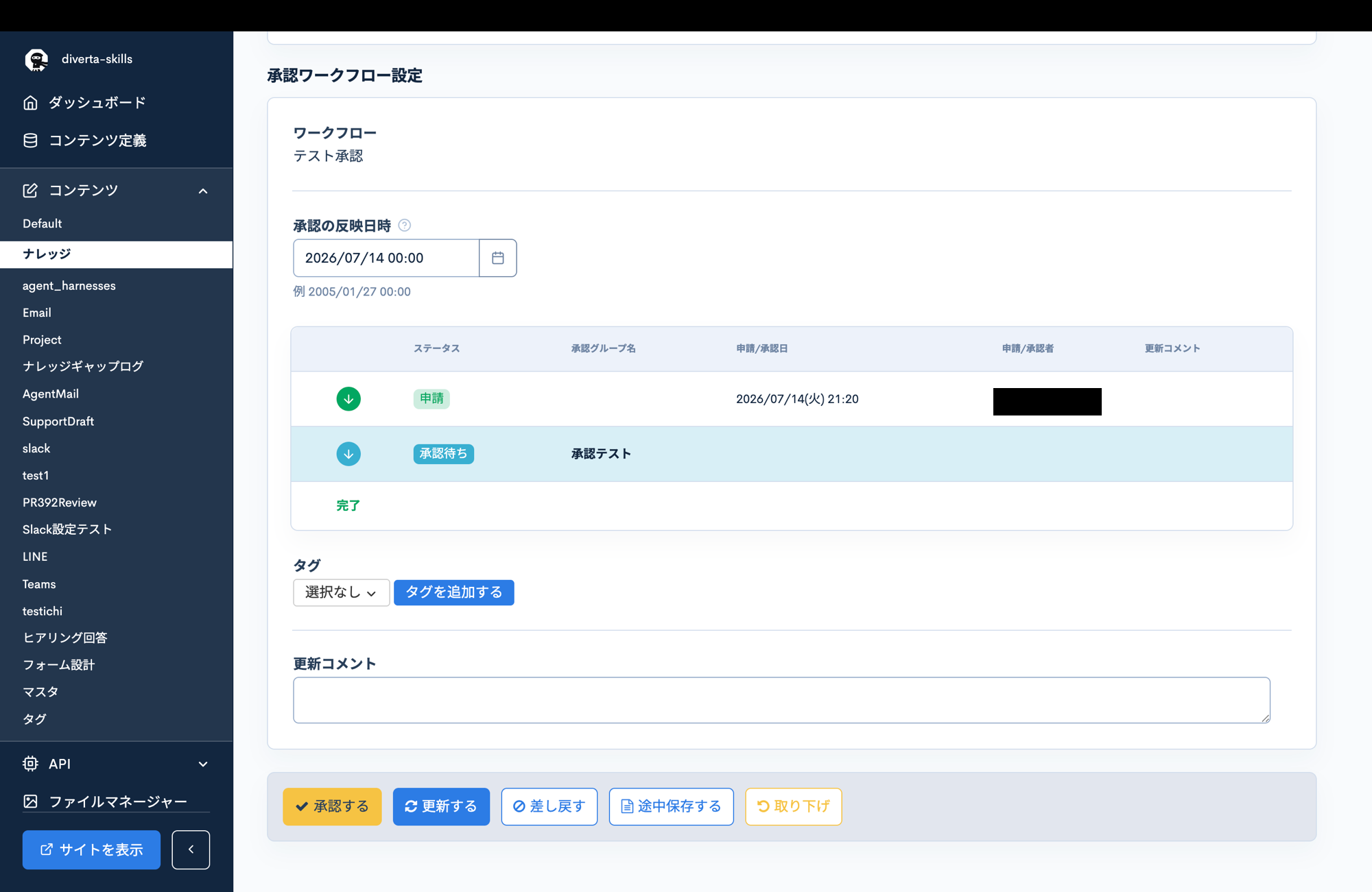This screenshot has height=892, width=1372.
Task: Click the コンテンツ定義 database icon
Action: click(x=30, y=141)
